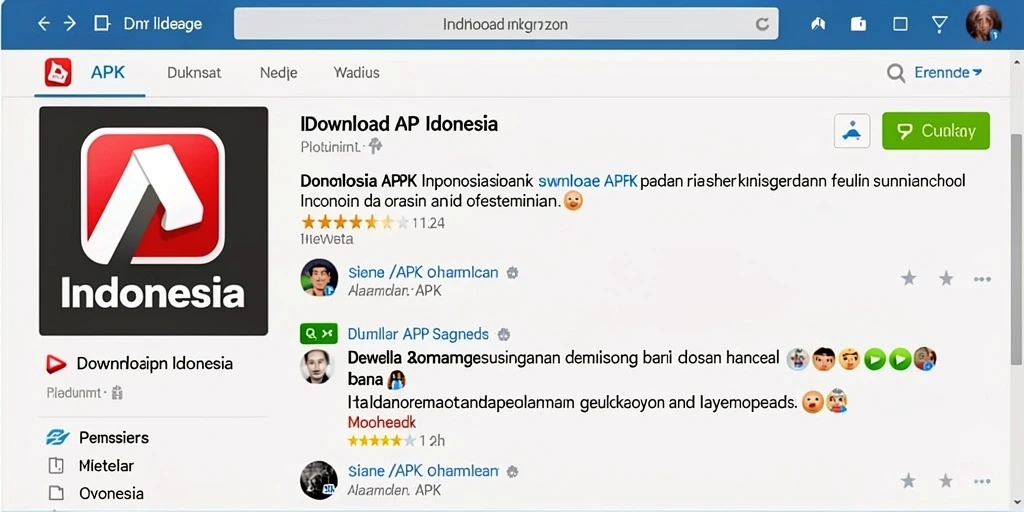The image size is (1024, 512).
Task: Open the funnel filter icon in toolbar
Action: pos(939,25)
